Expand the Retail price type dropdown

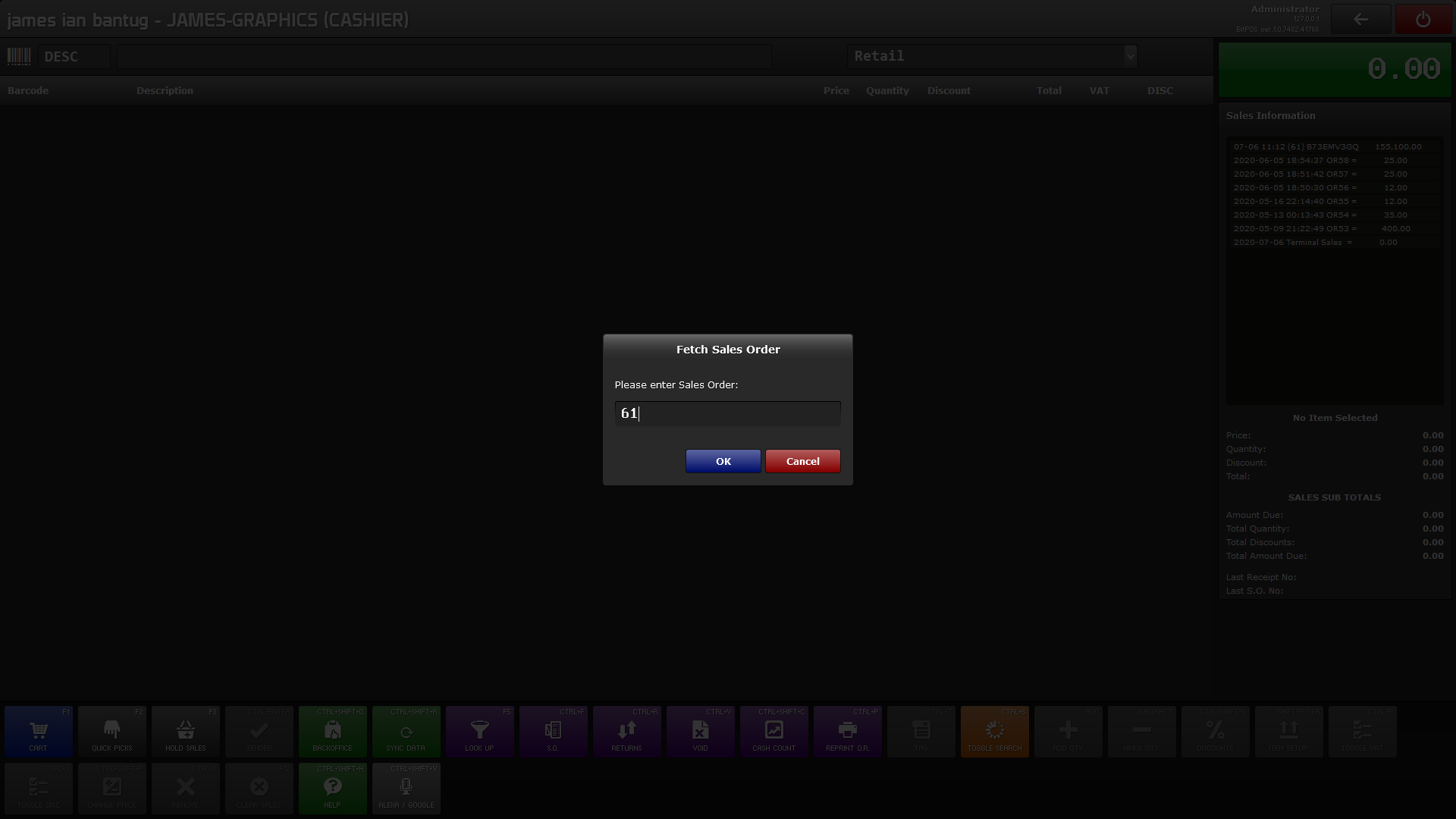coord(1130,56)
